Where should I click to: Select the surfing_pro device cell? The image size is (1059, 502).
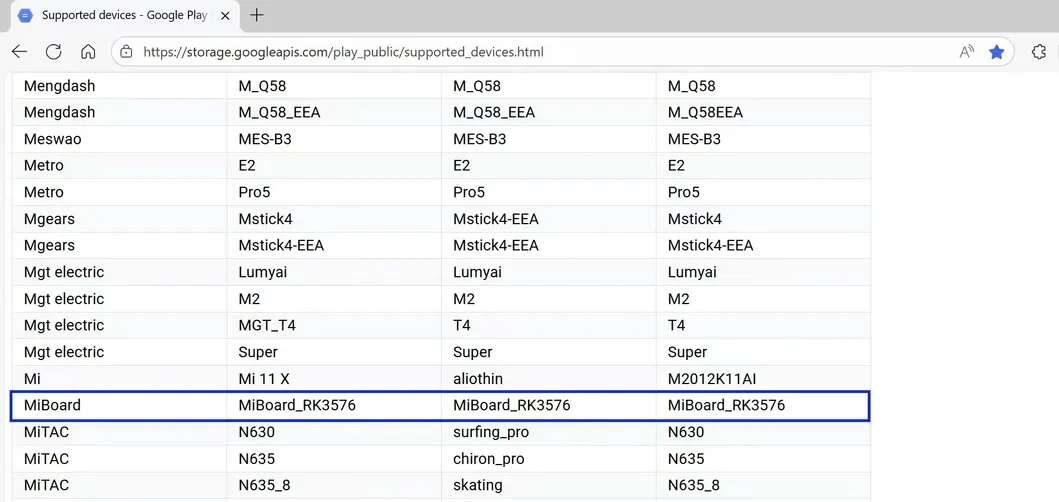tap(491, 432)
